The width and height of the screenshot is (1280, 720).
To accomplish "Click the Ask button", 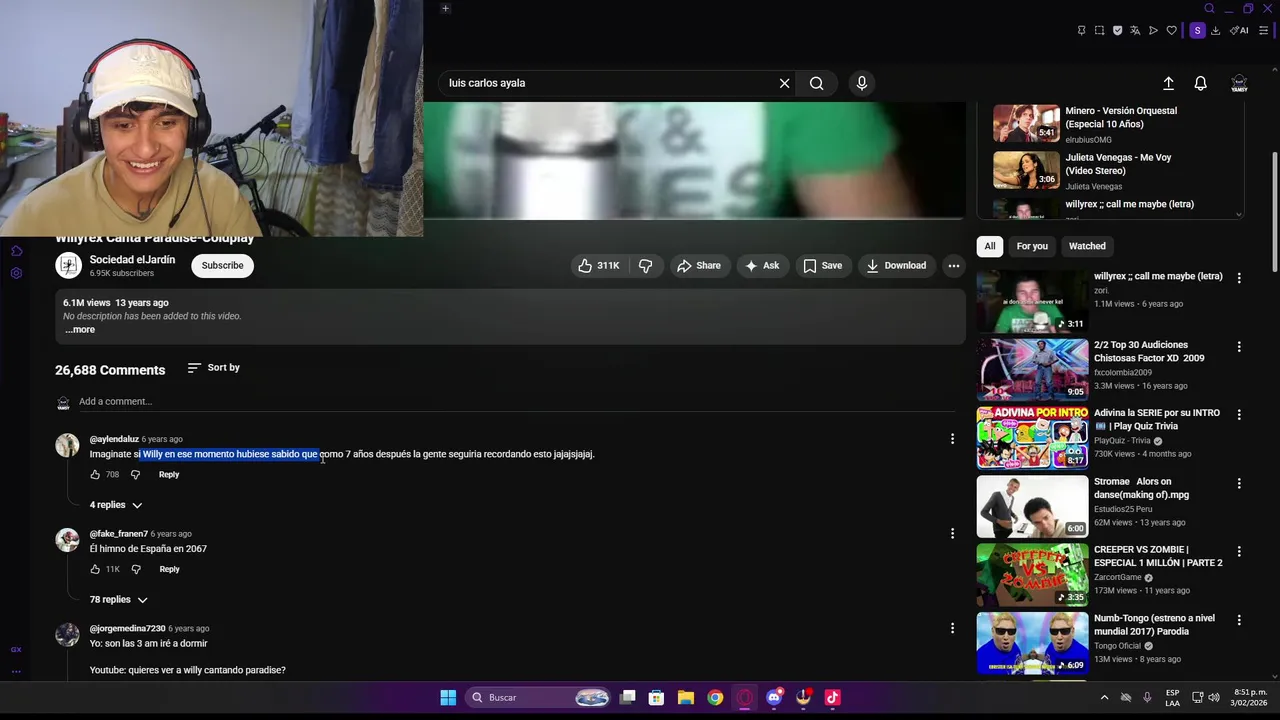I will click(762, 265).
